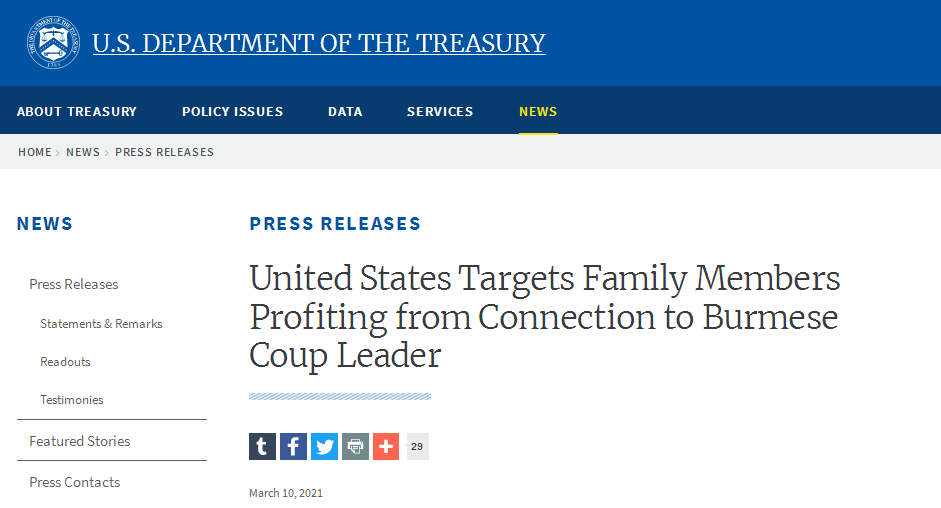Image resolution: width=941 pixels, height=508 pixels.
Task: Select the News nav tab
Action: pyautogui.click(x=538, y=112)
